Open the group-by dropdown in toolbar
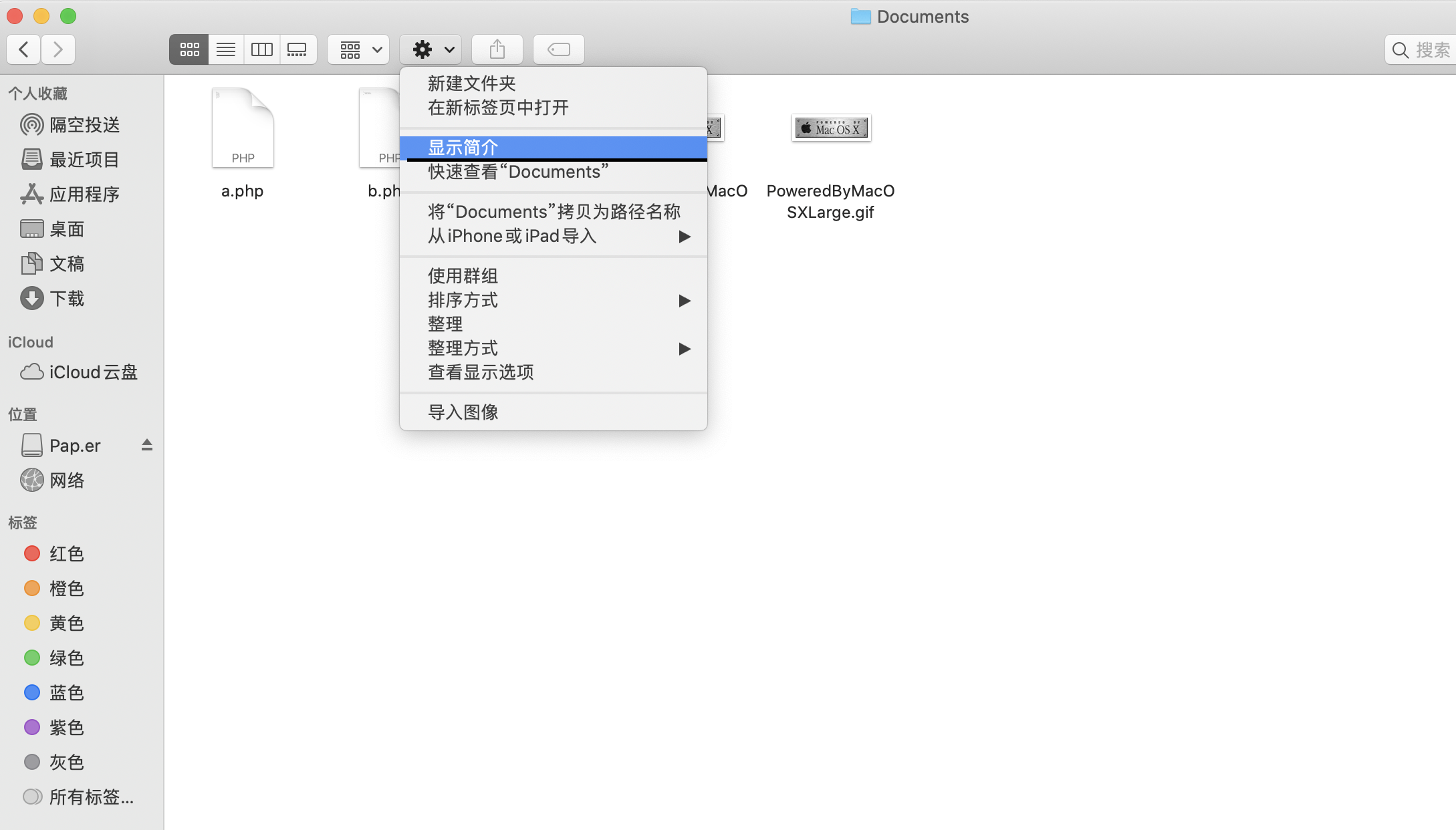This screenshot has width=1456, height=830. (x=359, y=49)
